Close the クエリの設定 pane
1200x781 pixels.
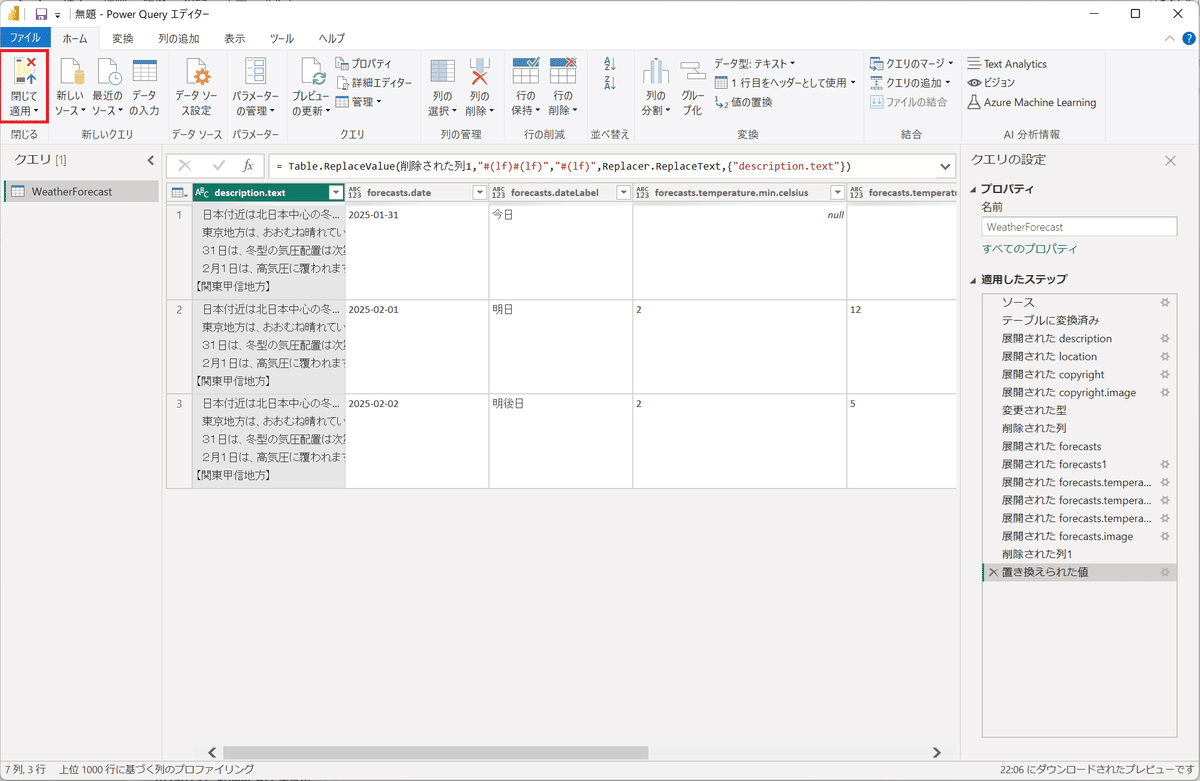[1171, 160]
